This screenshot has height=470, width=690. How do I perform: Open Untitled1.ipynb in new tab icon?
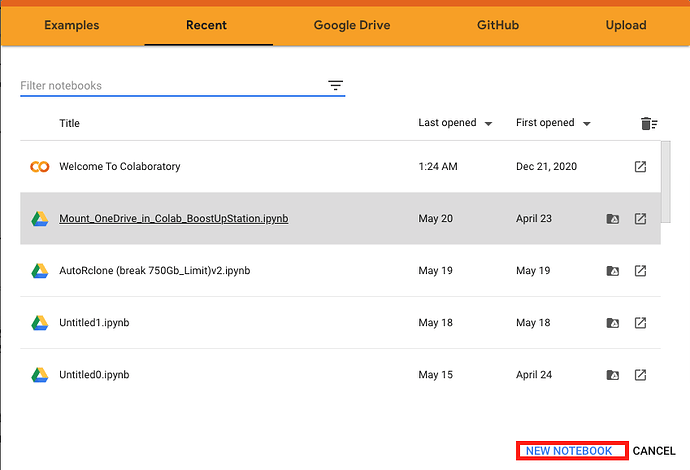pyautogui.click(x=640, y=323)
